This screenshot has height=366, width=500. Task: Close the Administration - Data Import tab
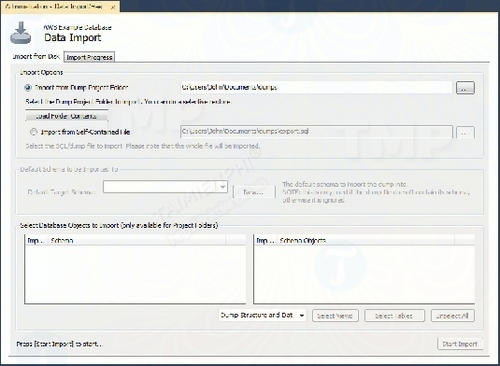click(113, 7)
